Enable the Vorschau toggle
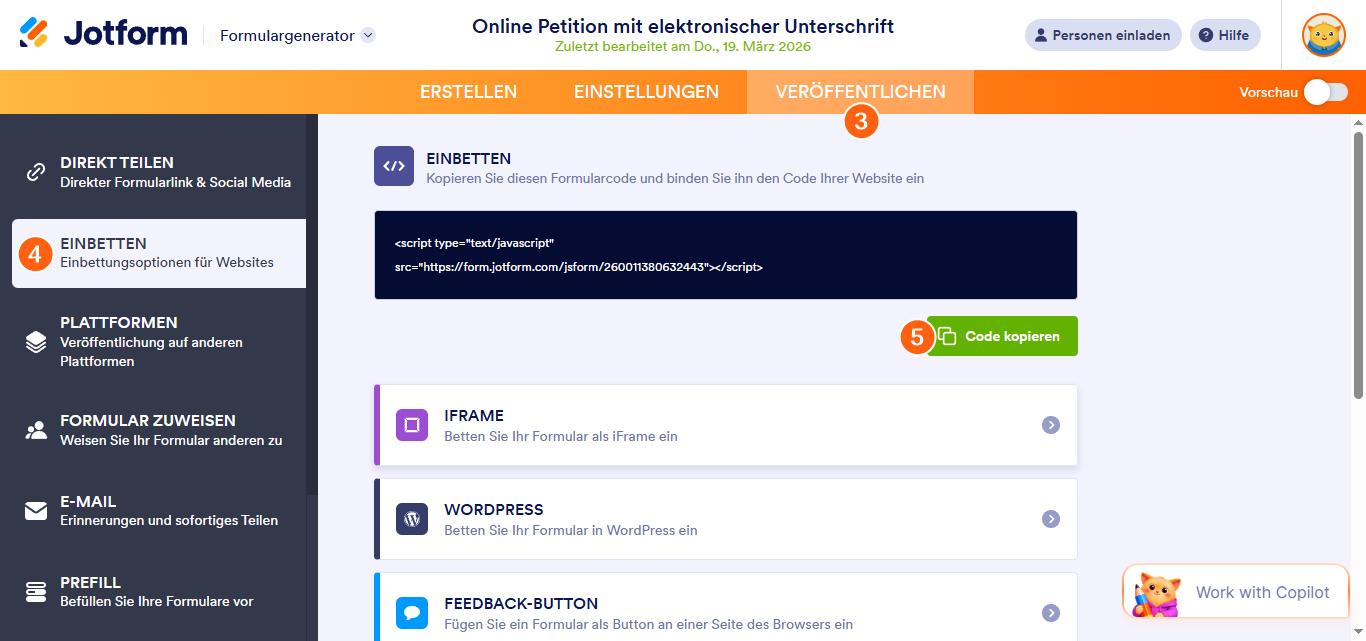Image resolution: width=1366 pixels, height=641 pixels. pos(1327,91)
